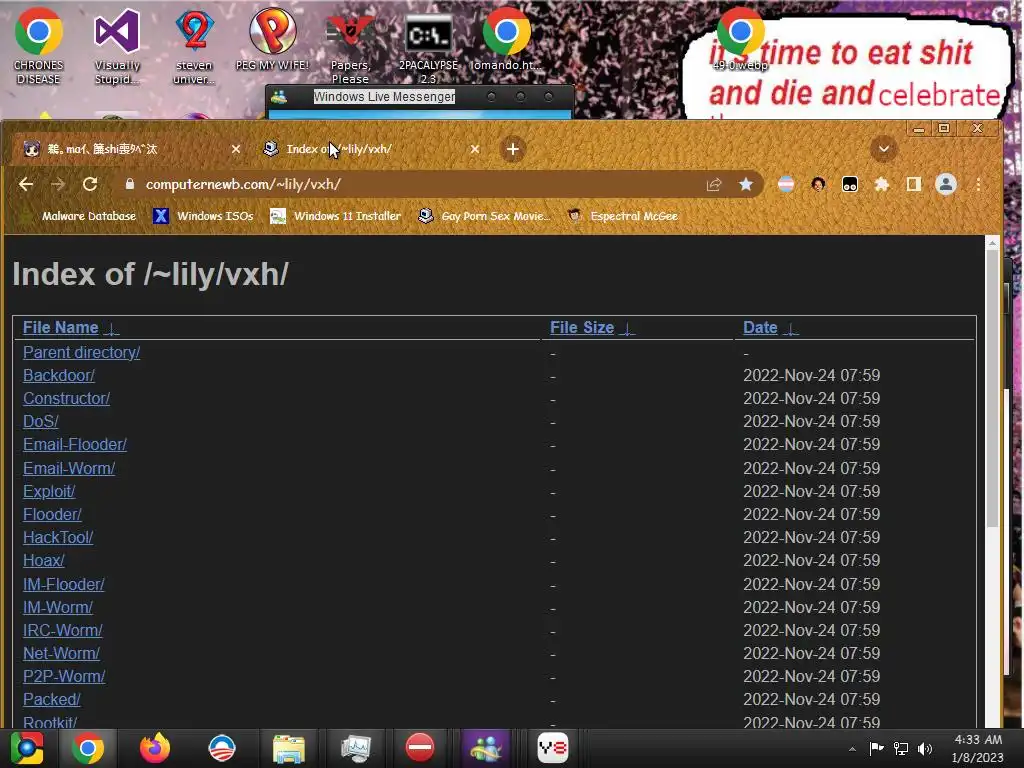Open 2PACALYPSE 2.3 desktop icon
The image size is (1024, 768).
pos(428,47)
